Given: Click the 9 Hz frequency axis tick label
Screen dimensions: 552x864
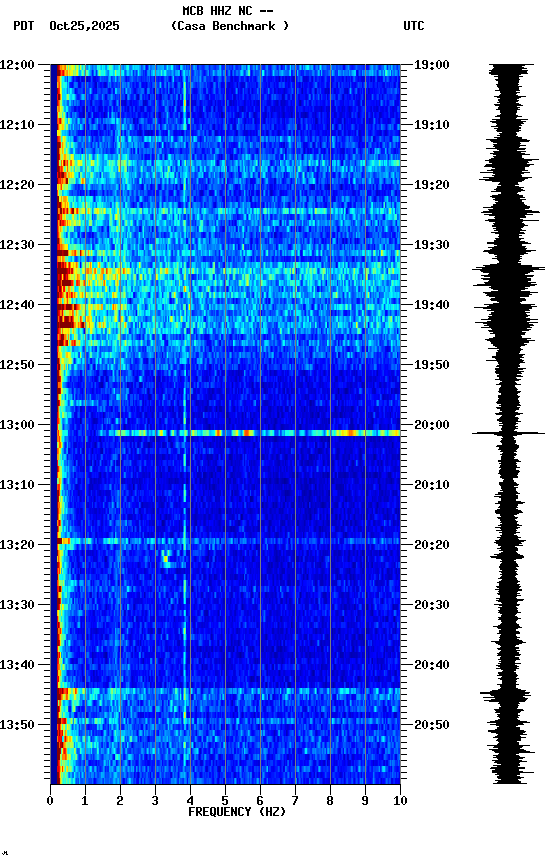Looking at the screenshot, I should pos(365,801).
